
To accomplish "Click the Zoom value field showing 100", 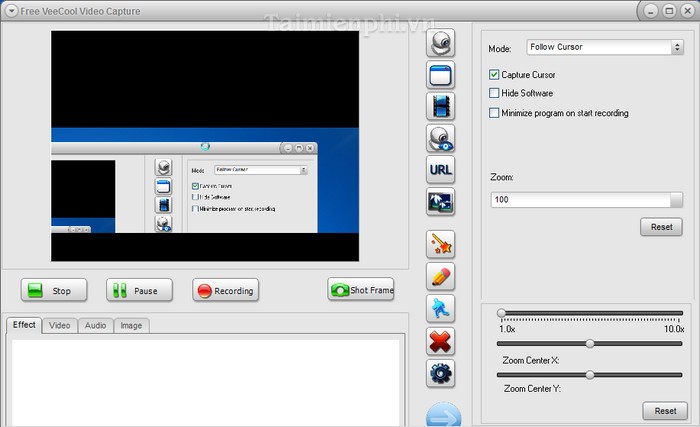I will 587,200.
